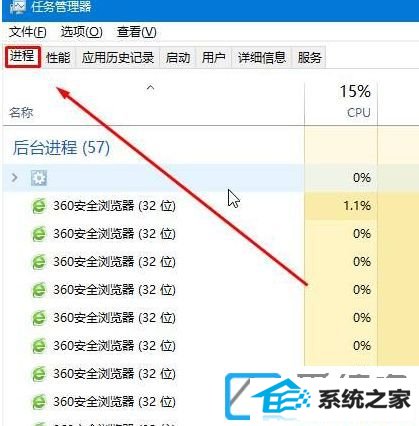Sort by the 15% CPU column header

point(341,101)
